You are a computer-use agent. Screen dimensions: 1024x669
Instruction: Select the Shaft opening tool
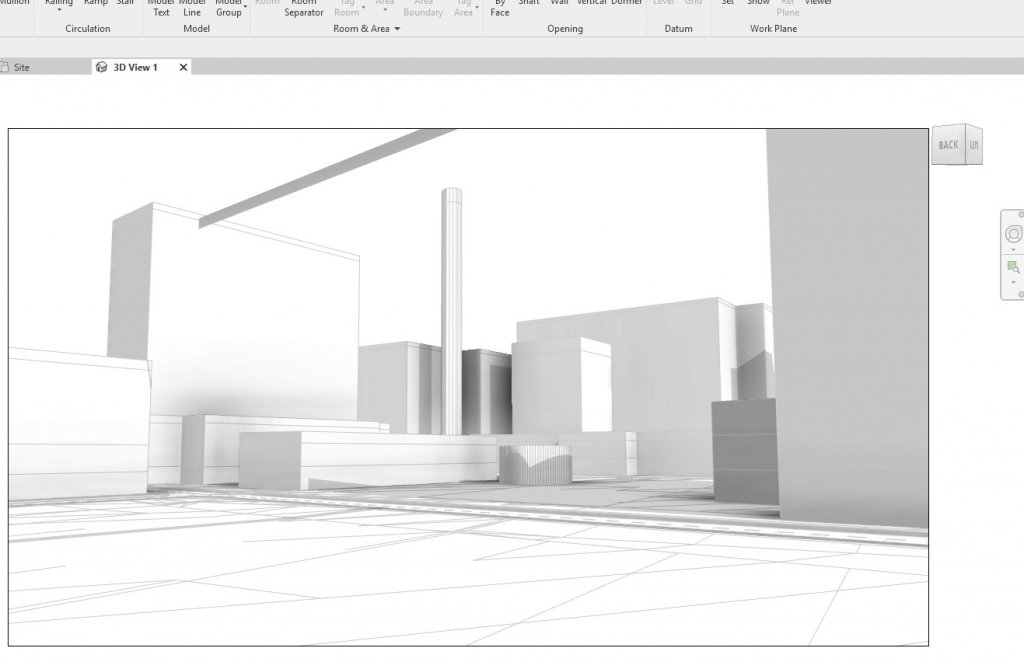tap(528, 5)
